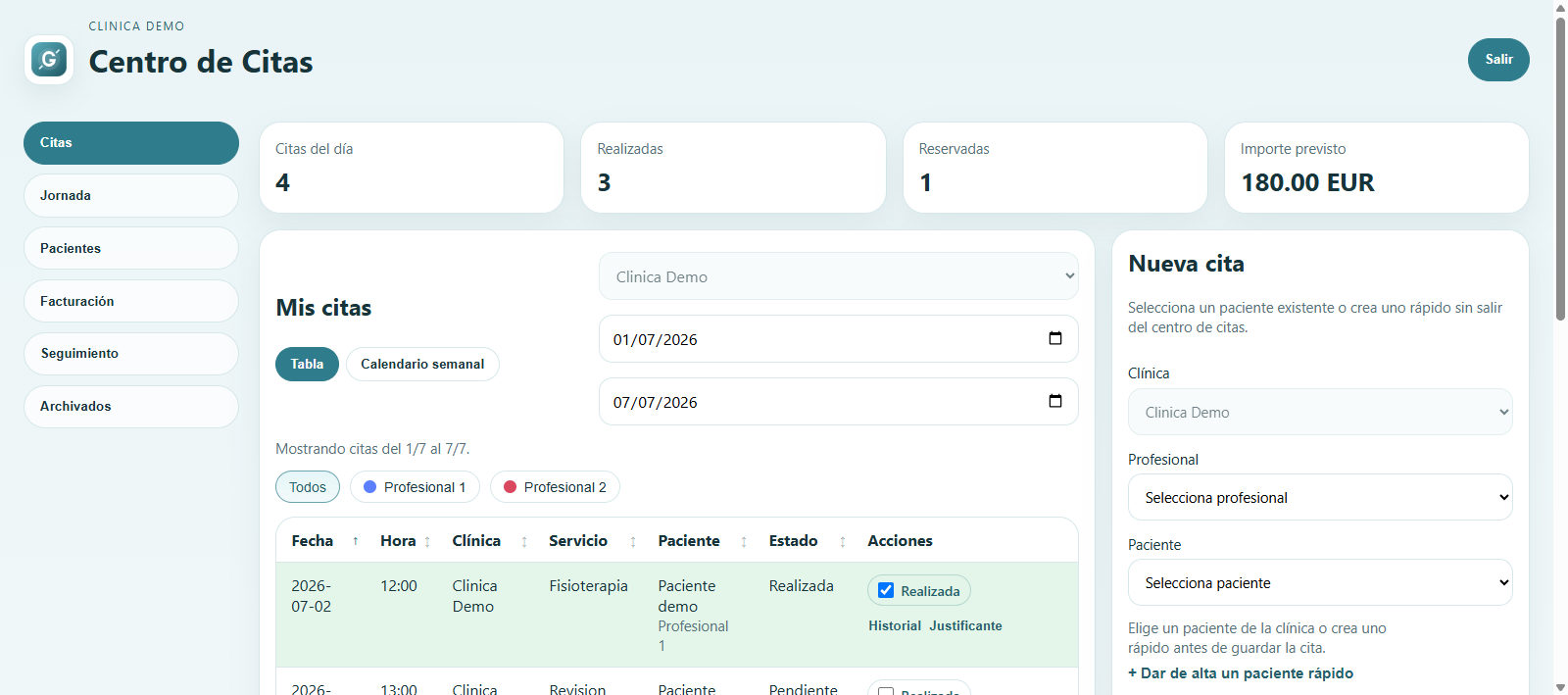Sort table by Hora column arrow
Viewport: 1568px width, 695px height.
click(x=427, y=541)
